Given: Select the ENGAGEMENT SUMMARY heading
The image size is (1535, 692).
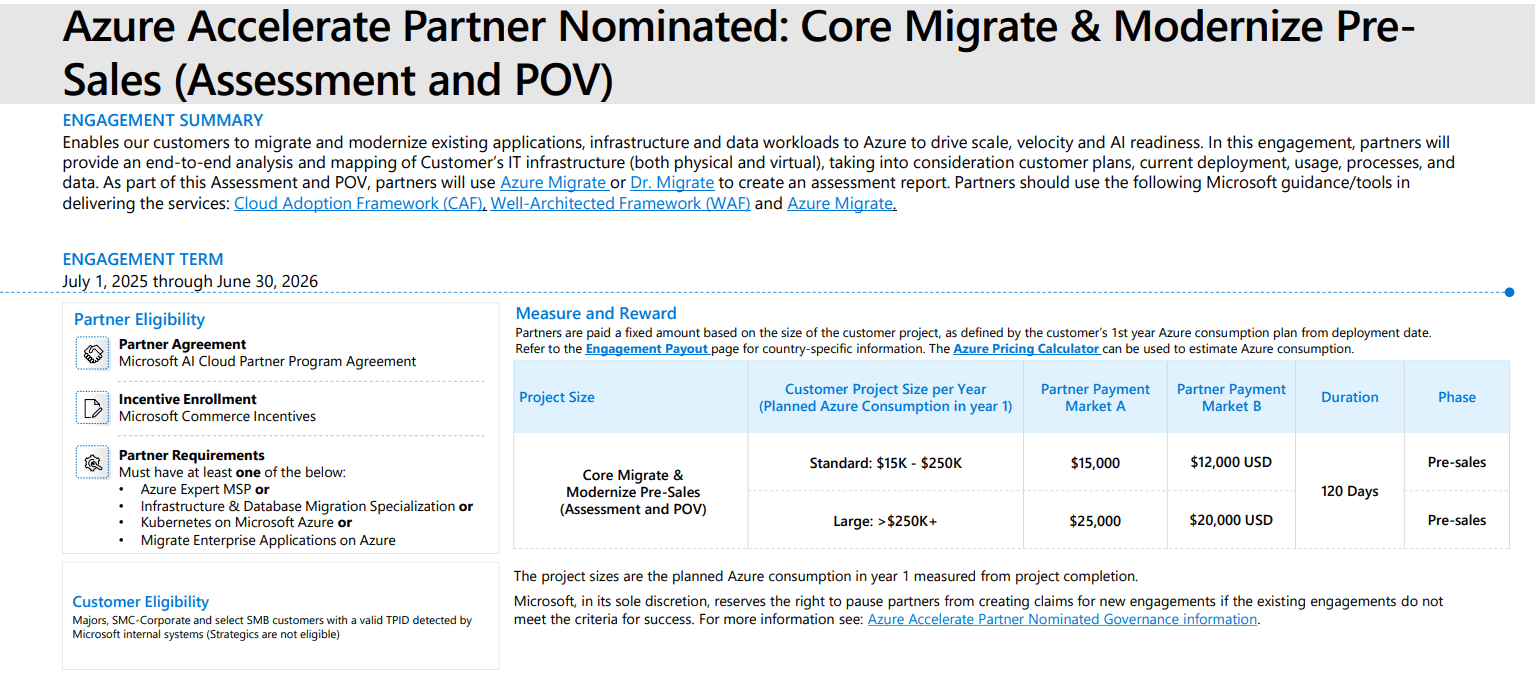Looking at the screenshot, I should (x=163, y=120).
